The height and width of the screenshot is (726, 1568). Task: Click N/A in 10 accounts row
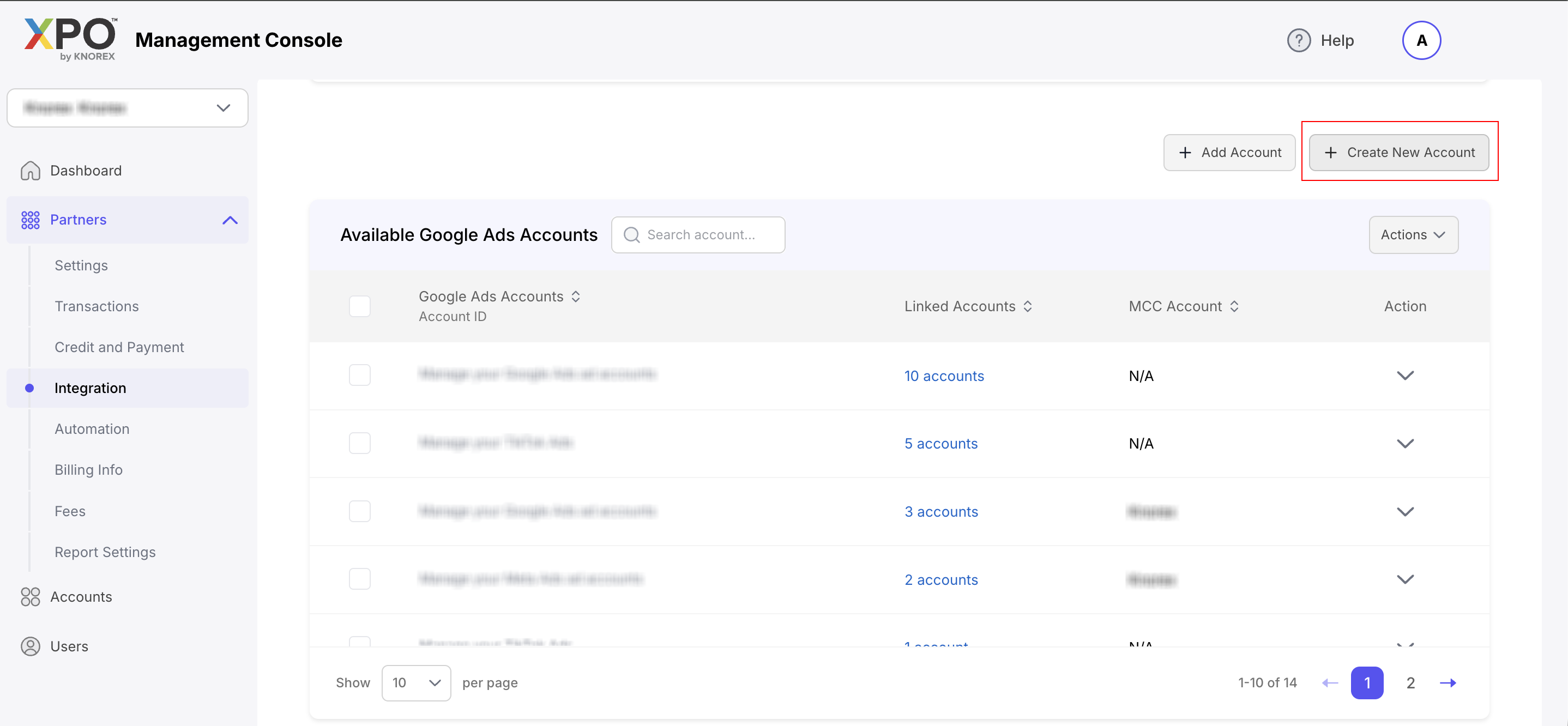1141,376
